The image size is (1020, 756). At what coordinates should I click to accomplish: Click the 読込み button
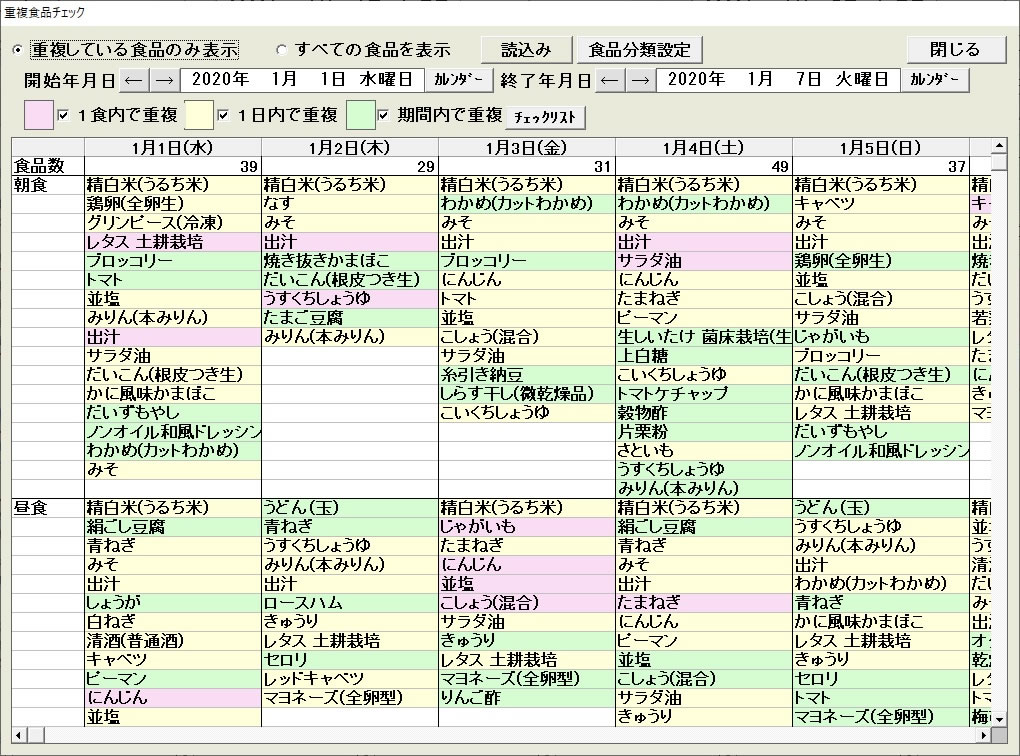[526, 50]
